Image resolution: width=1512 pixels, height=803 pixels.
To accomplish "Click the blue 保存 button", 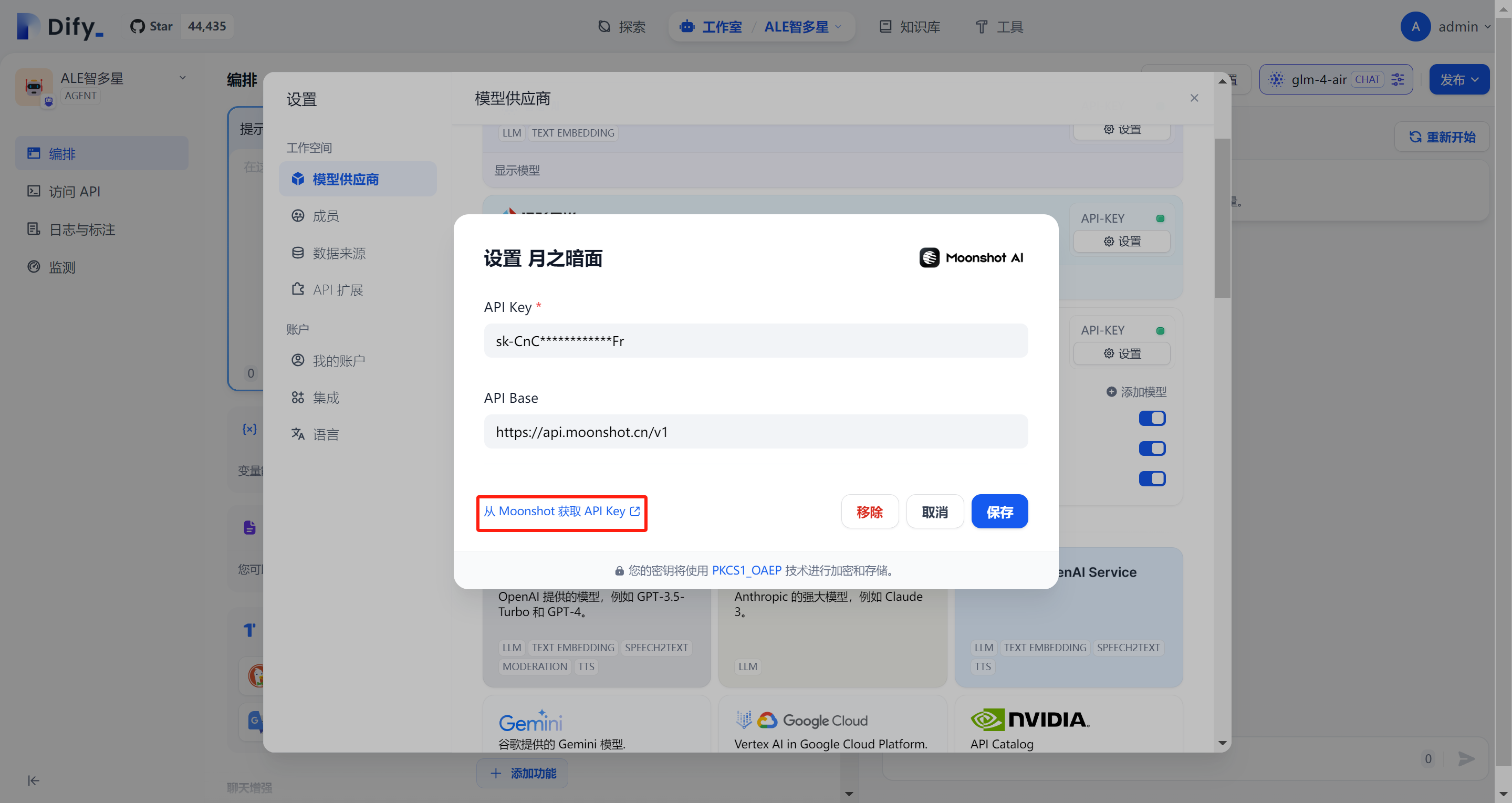I will 999,512.
